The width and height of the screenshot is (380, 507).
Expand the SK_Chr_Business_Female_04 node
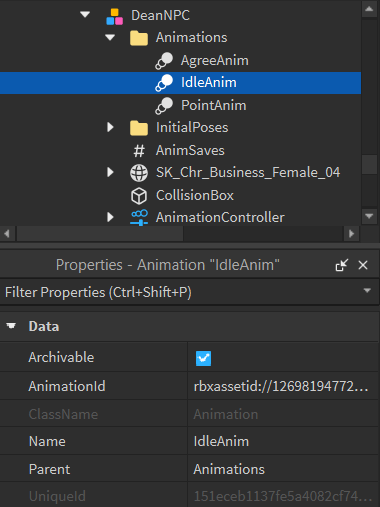pos(110,172)
